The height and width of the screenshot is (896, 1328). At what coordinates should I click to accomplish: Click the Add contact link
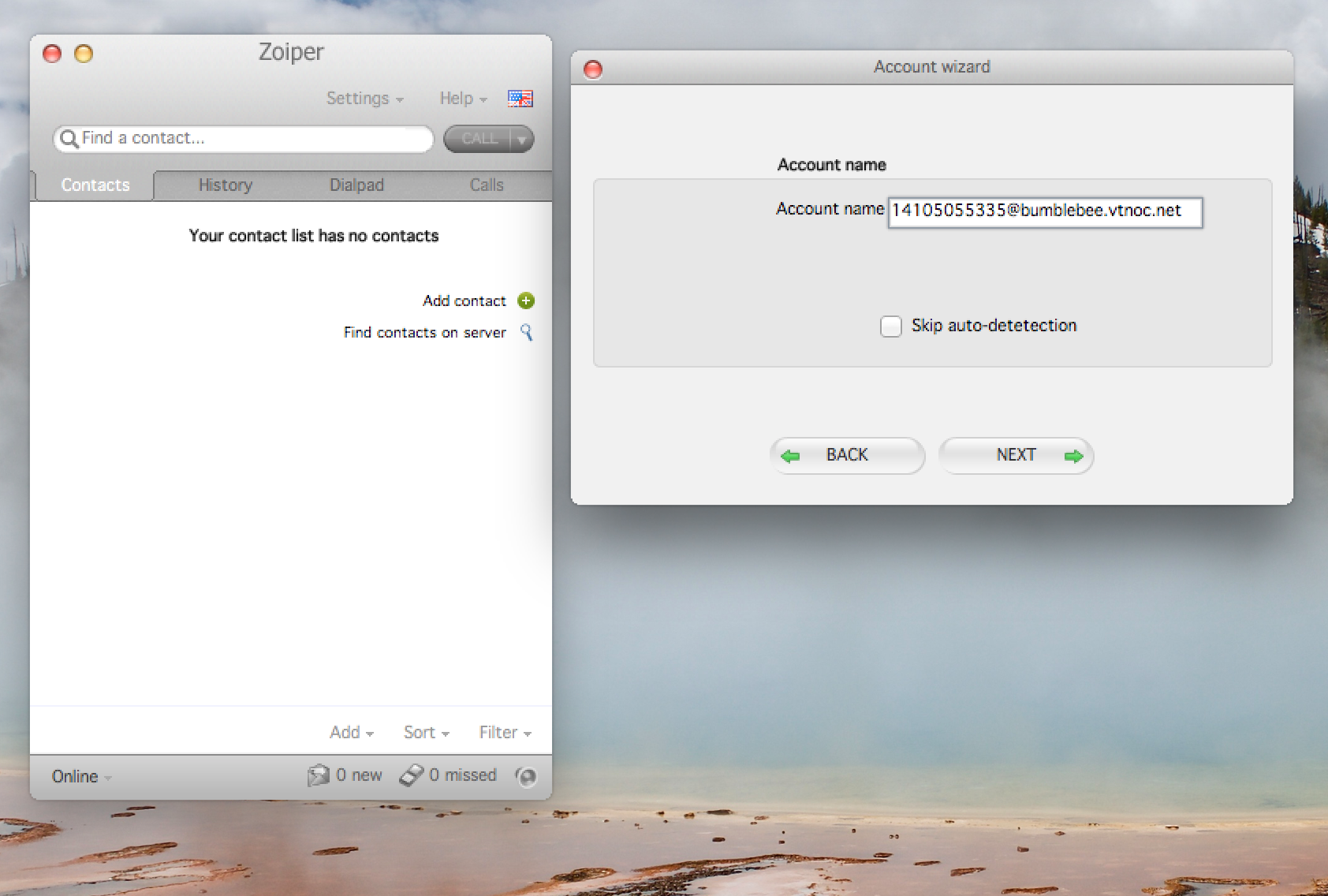[464, 301]
